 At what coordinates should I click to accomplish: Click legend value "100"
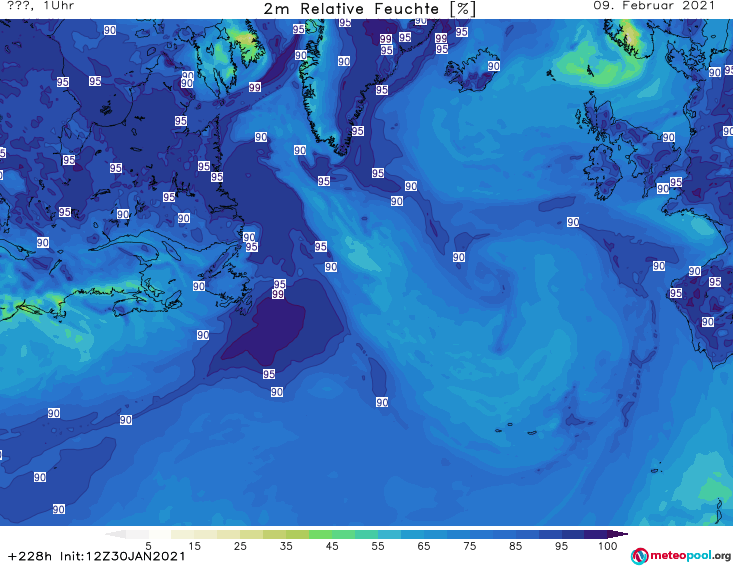[608, 546]
